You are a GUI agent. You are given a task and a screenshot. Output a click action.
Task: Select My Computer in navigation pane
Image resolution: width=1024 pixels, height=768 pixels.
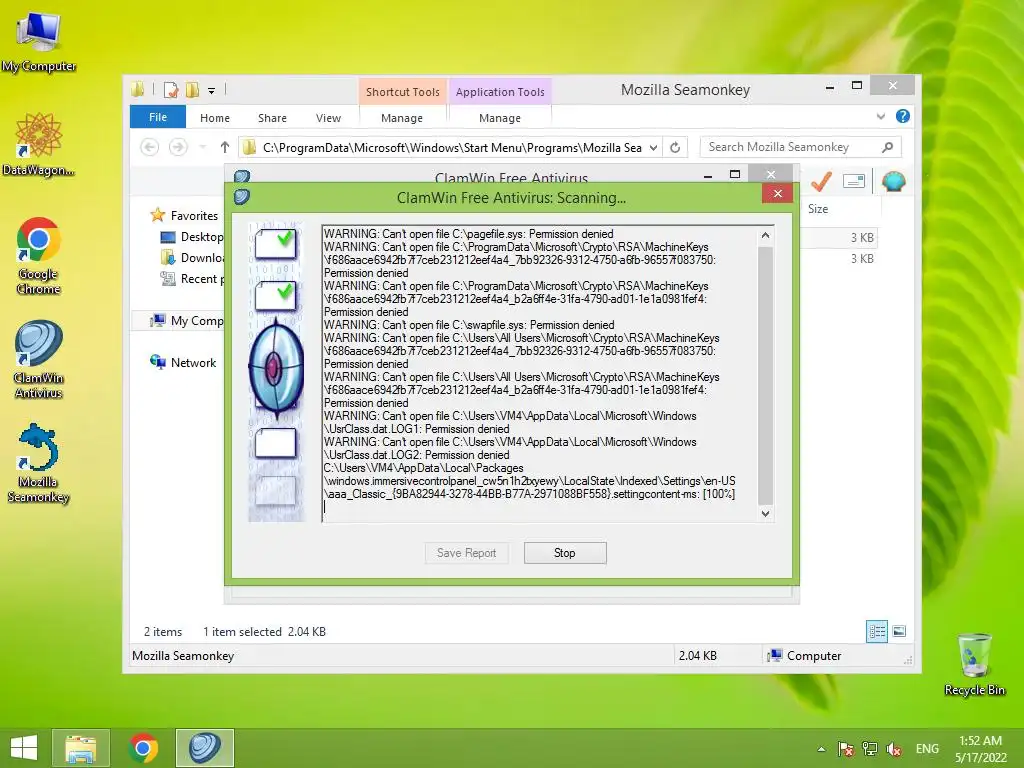click(x=186, y=321)
